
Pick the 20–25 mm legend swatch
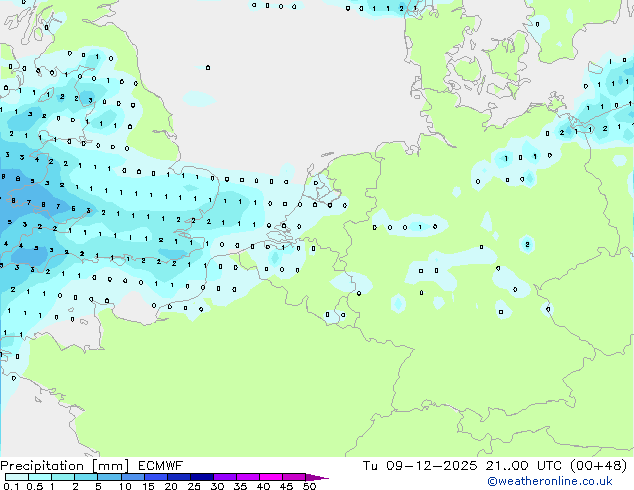178,477
